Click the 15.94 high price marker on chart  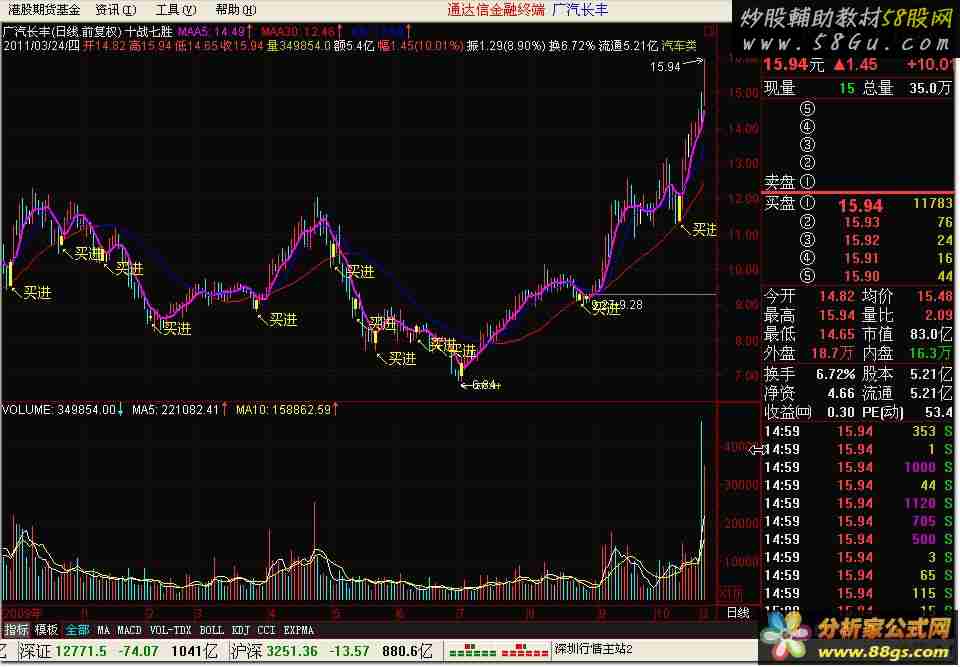tap(665, 67)
